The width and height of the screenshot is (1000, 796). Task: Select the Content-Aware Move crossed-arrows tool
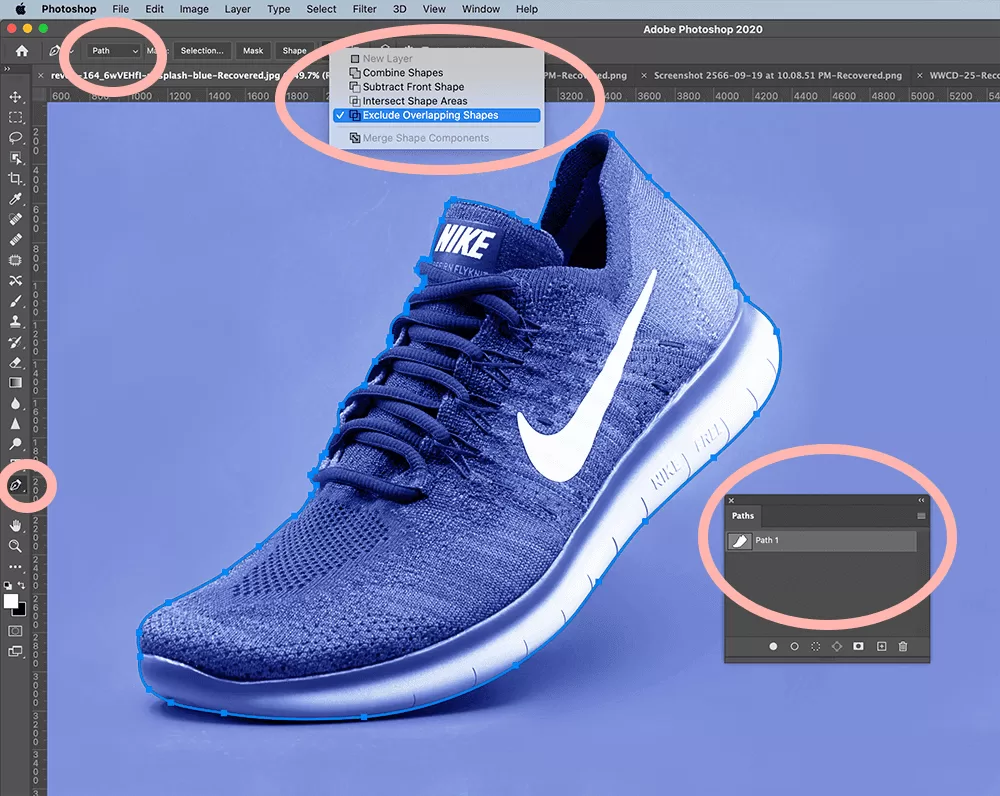pos(15,281)
